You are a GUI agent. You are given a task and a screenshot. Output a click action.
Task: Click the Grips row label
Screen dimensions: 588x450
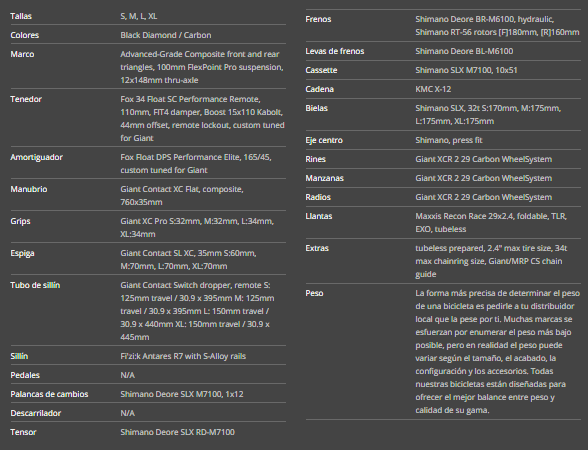tap(20, 221)
